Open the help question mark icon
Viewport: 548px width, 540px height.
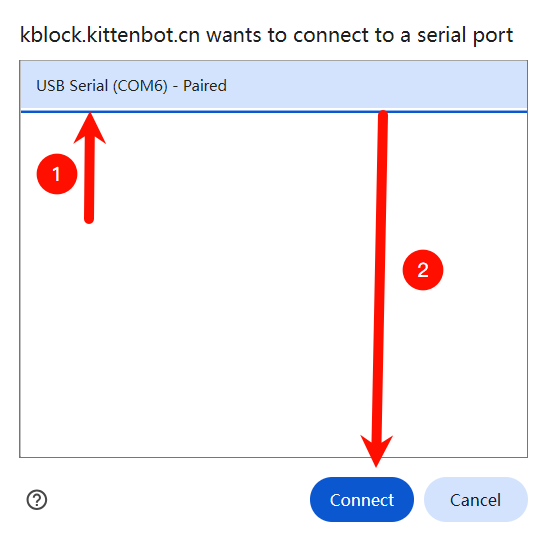tap(37, 500)
